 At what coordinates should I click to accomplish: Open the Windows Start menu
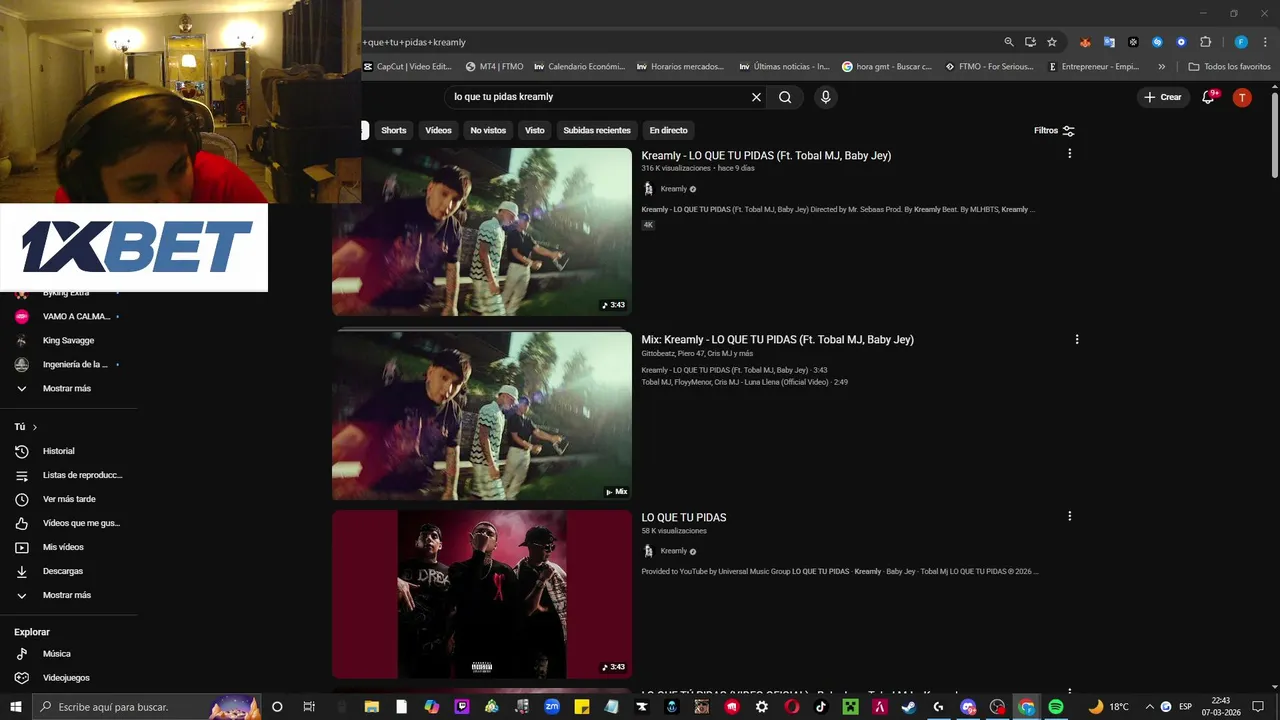click(16, 707)
